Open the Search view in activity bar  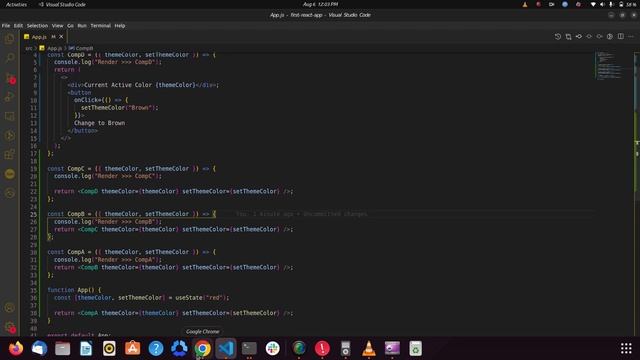pyautogui.click(x=9, y=58)
